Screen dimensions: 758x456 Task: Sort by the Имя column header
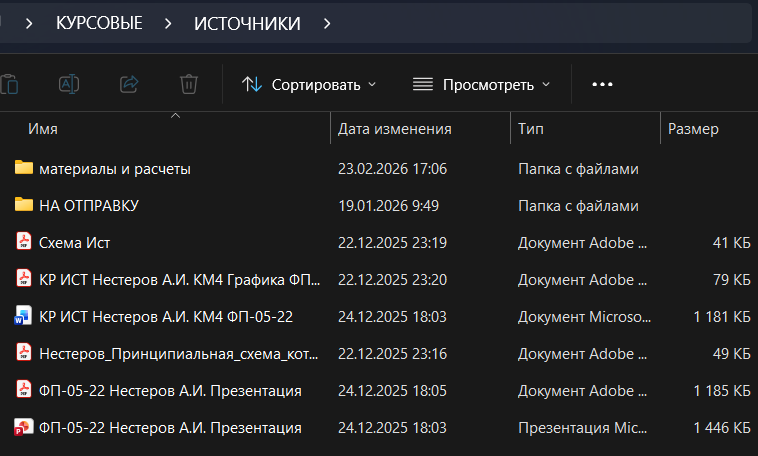44,129
